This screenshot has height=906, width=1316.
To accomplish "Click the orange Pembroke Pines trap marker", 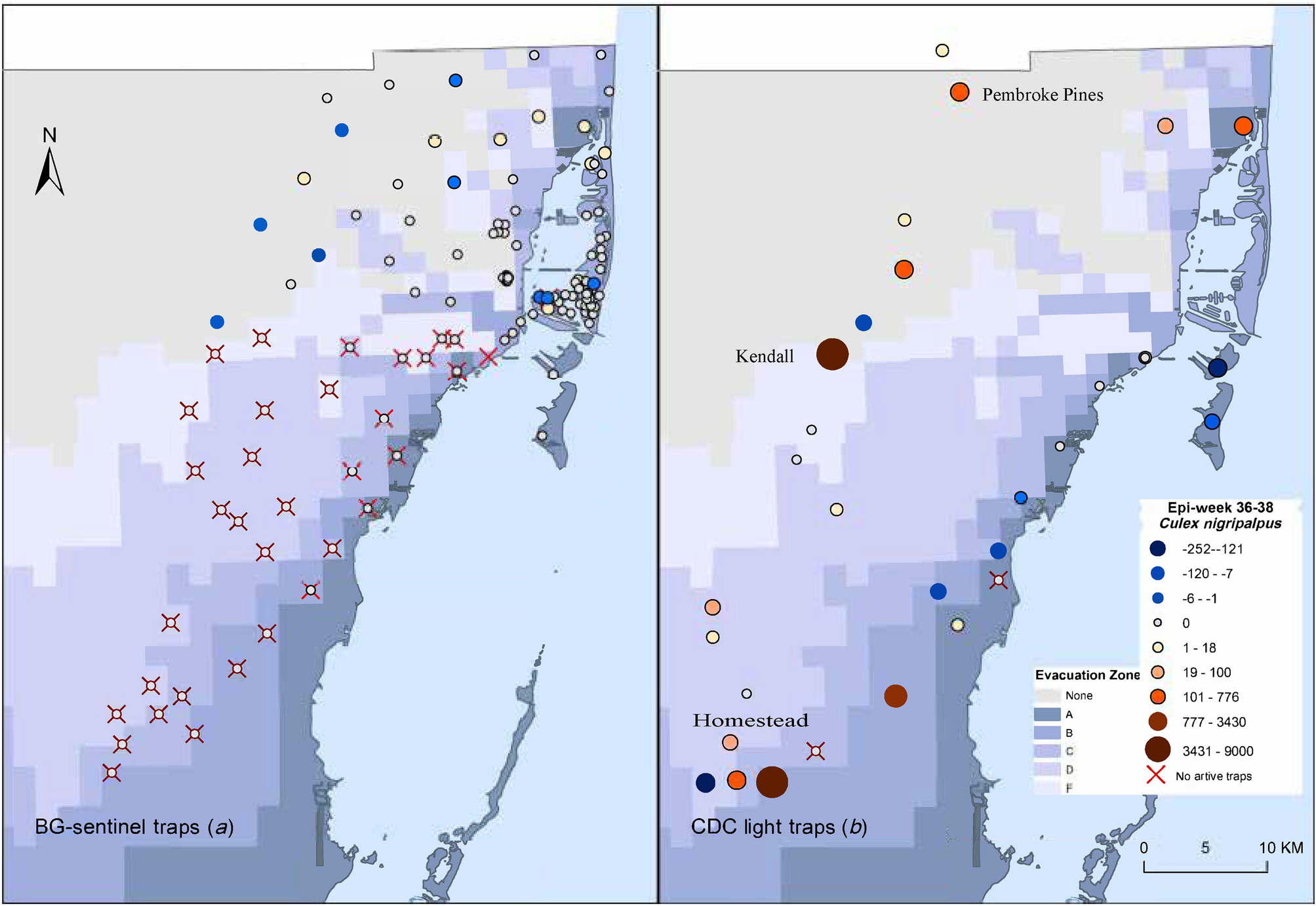I will (x=959, y=92).
